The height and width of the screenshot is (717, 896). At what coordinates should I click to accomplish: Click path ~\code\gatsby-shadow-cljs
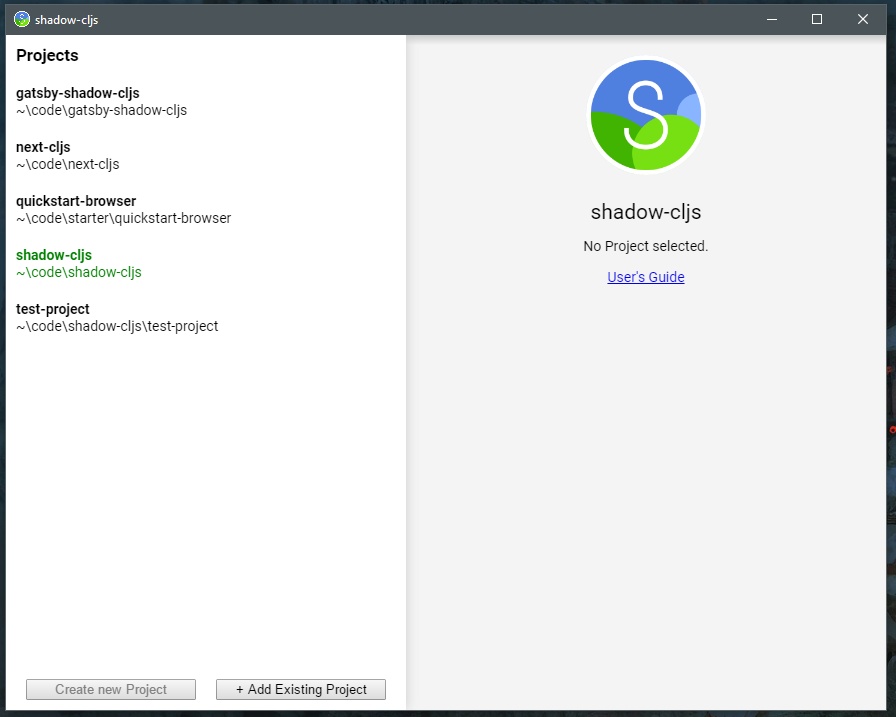coord(102,110)
